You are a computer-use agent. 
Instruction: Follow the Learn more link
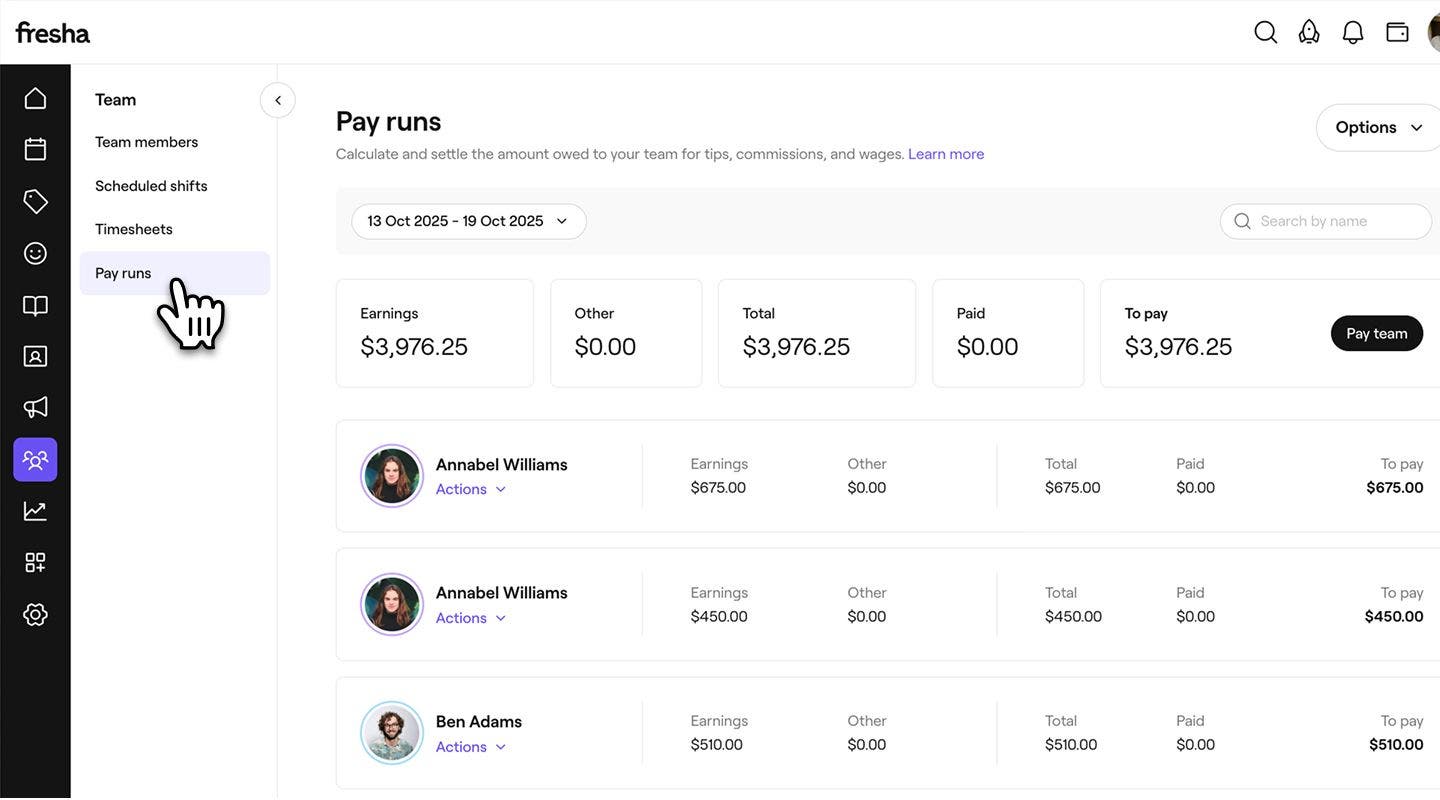tap(945, 154)
